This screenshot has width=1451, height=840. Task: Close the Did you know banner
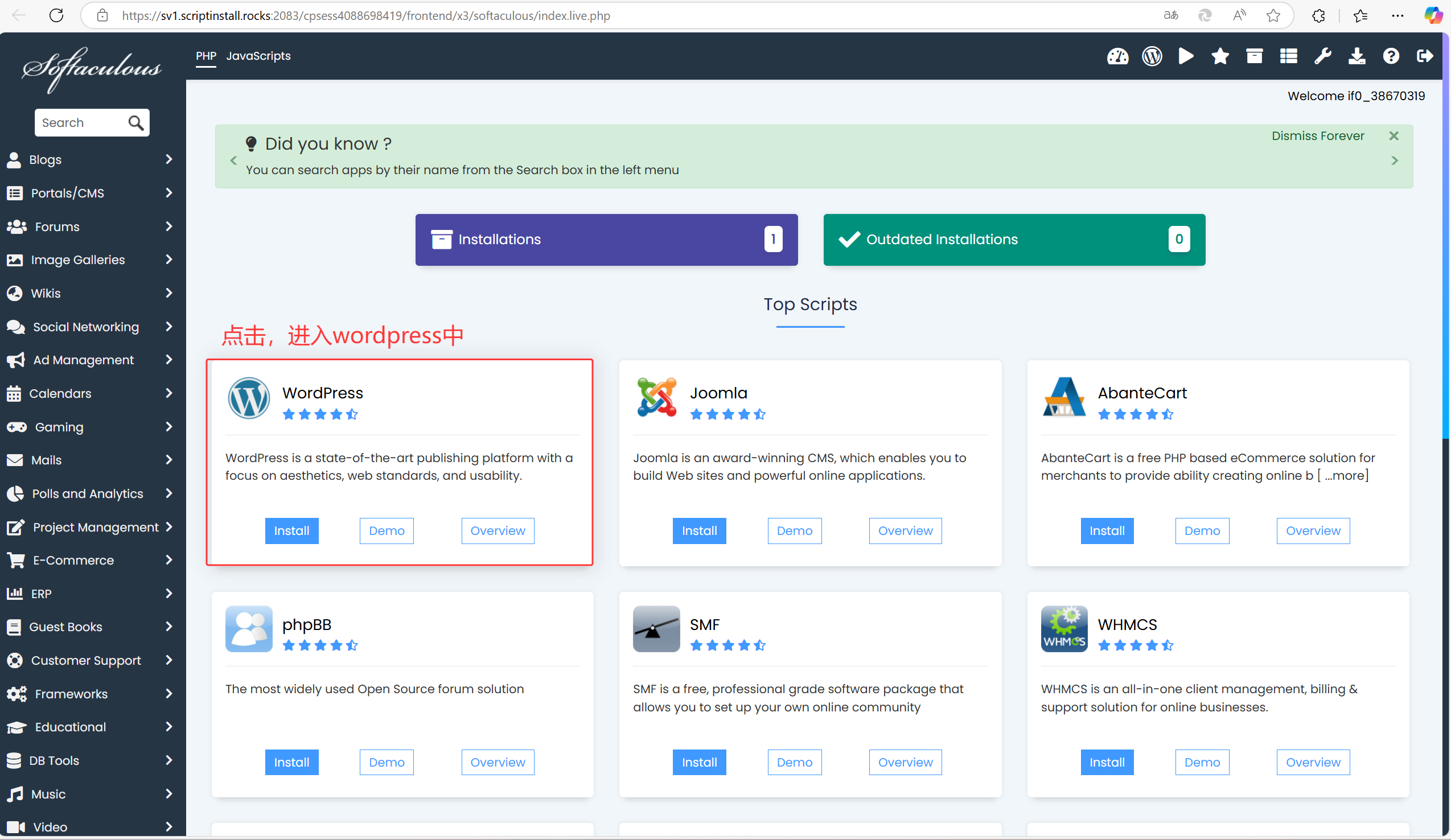(x=1394, y=136)
